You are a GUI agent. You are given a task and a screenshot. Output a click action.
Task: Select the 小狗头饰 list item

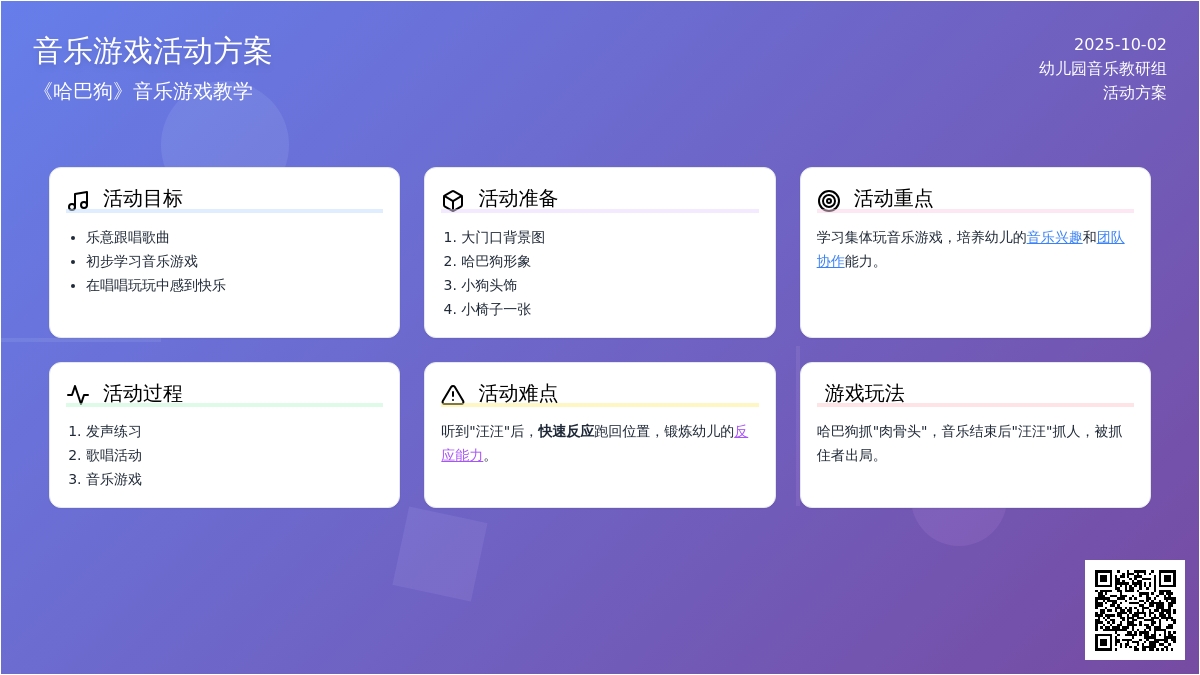(x=488, y=285)
